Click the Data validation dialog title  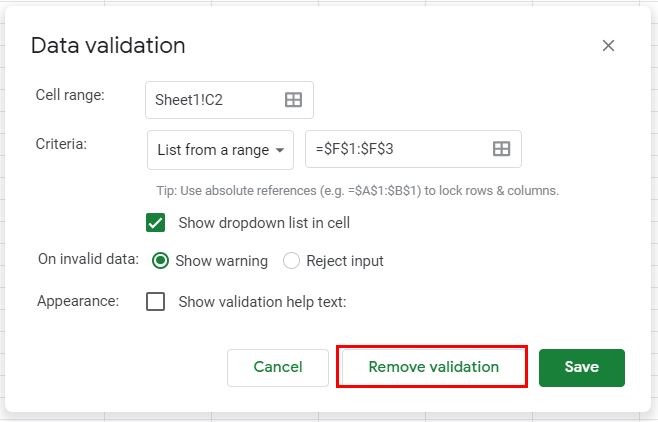pos(108,46)
